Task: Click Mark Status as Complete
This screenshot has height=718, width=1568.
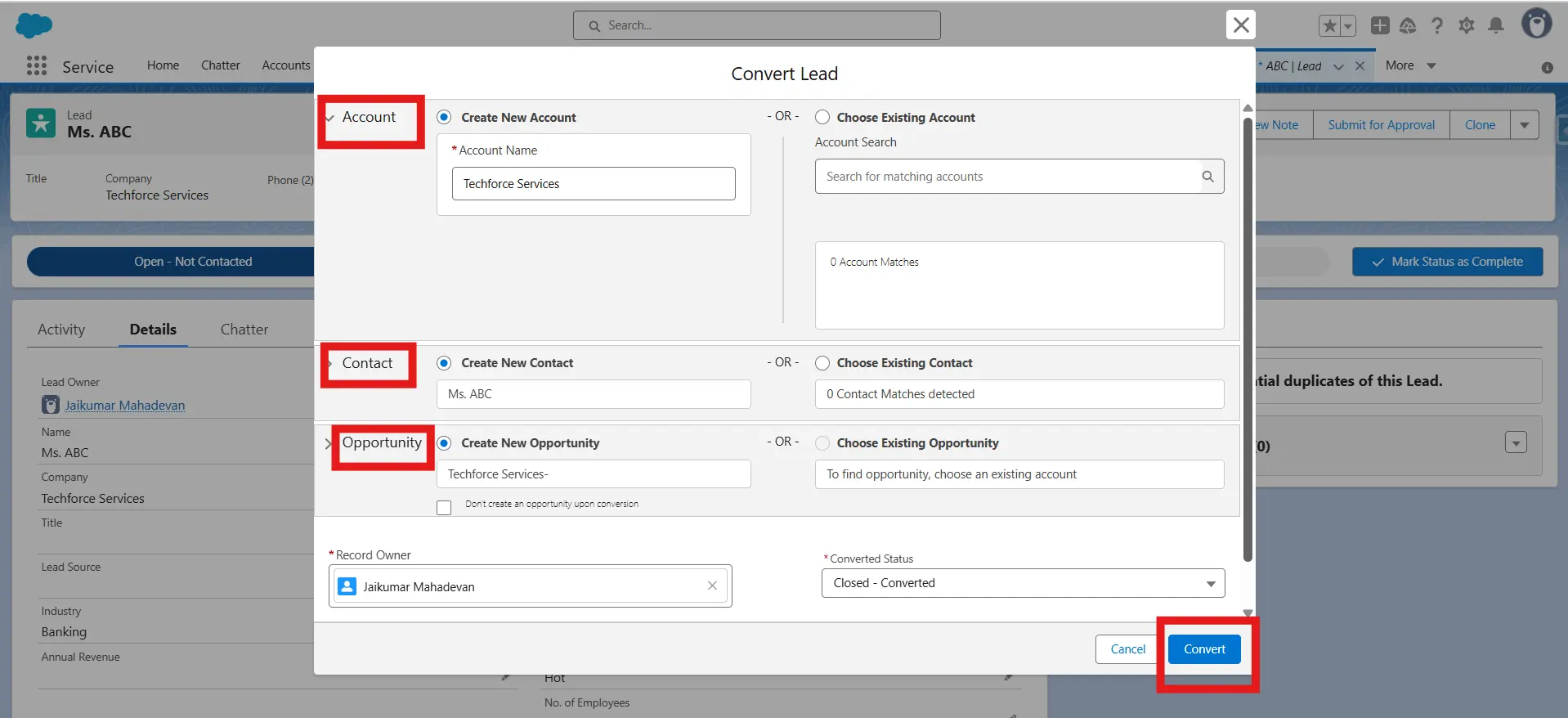Action: click(x=1447, y=262)
